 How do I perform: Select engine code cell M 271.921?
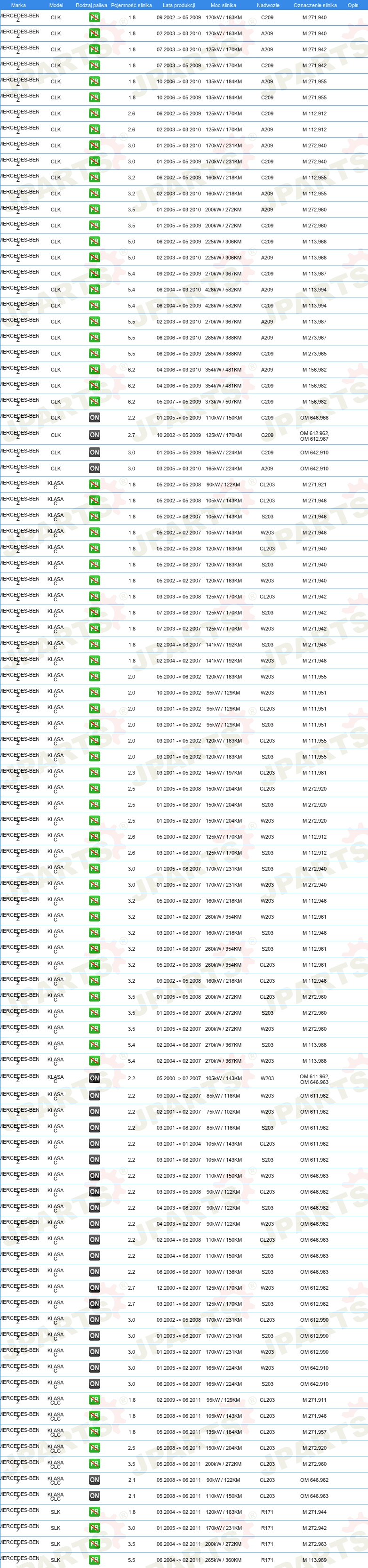point(314,485)
